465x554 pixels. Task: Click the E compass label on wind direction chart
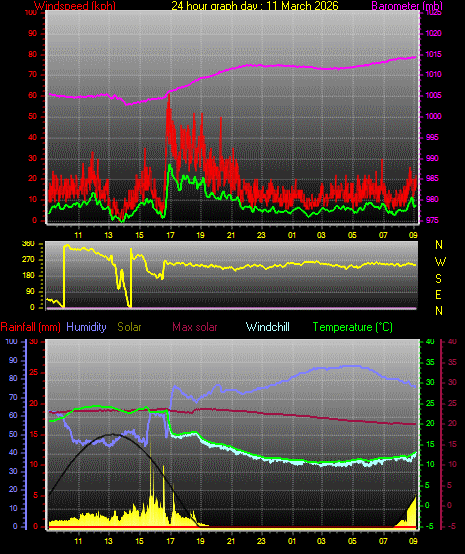438,294
